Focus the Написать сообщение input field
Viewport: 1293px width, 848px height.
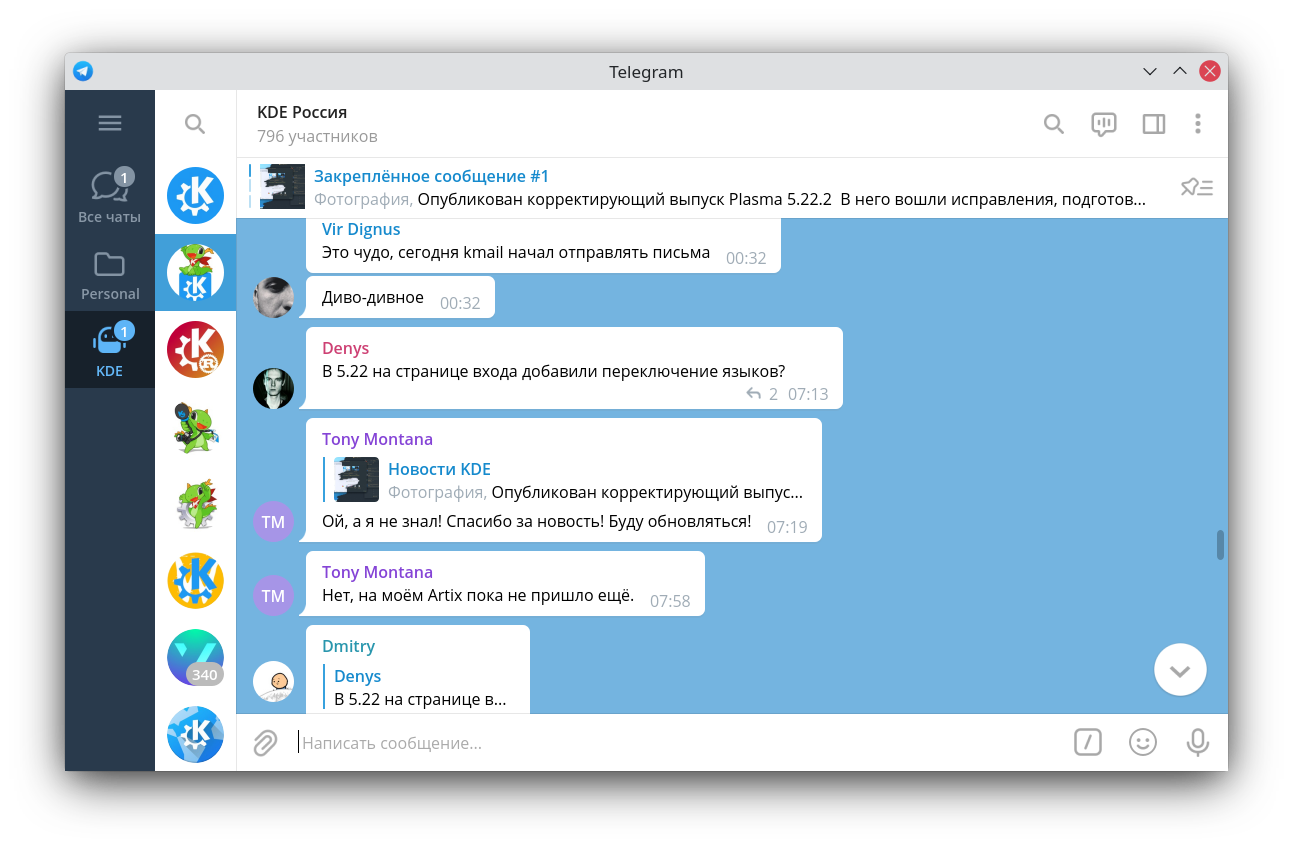point(680,743)
